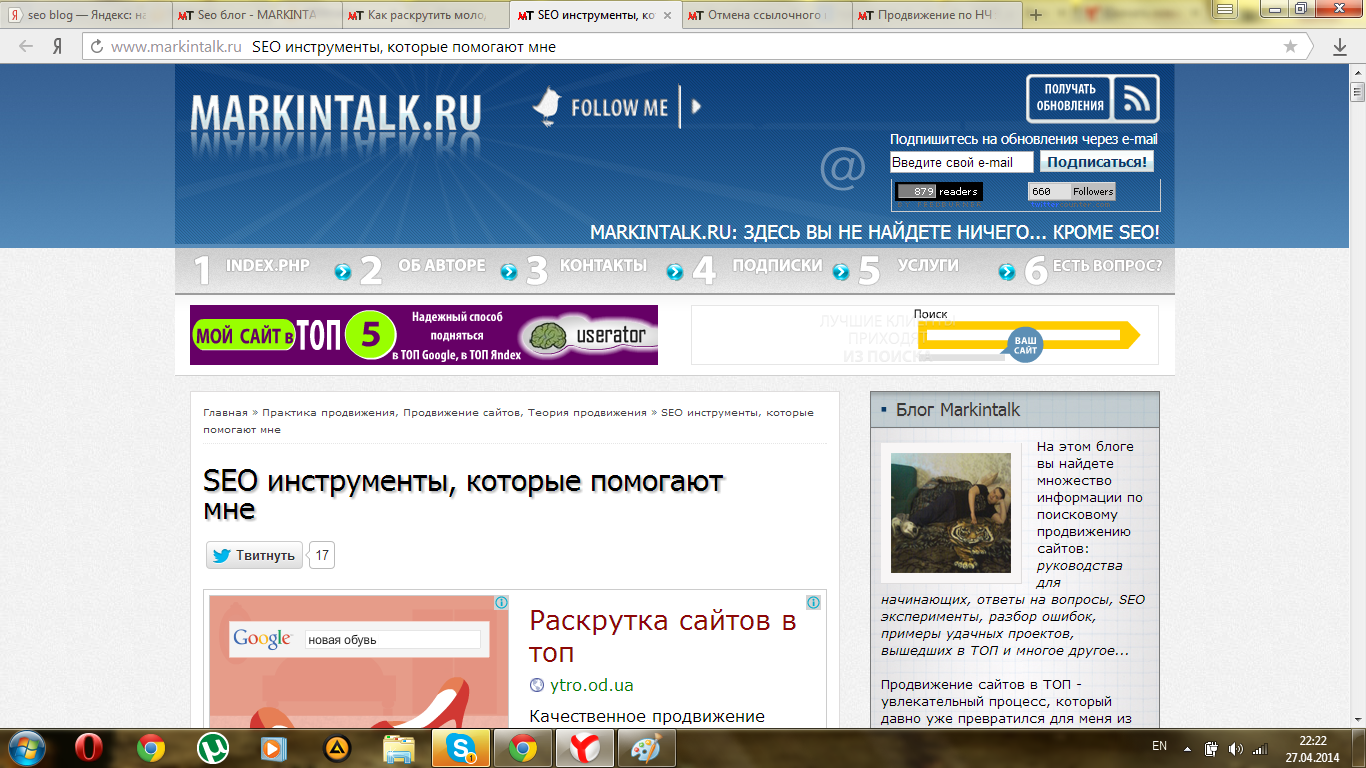Select the 'SEO инструменты, ко' tab
Image resolution: width=1366 pixels, height=768 pixels.
(596, 15)
